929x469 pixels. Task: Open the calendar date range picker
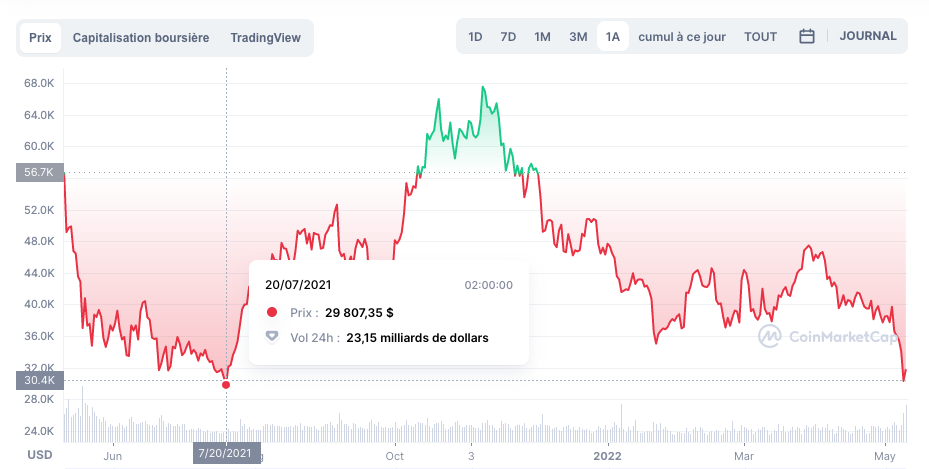coord(807,37)
